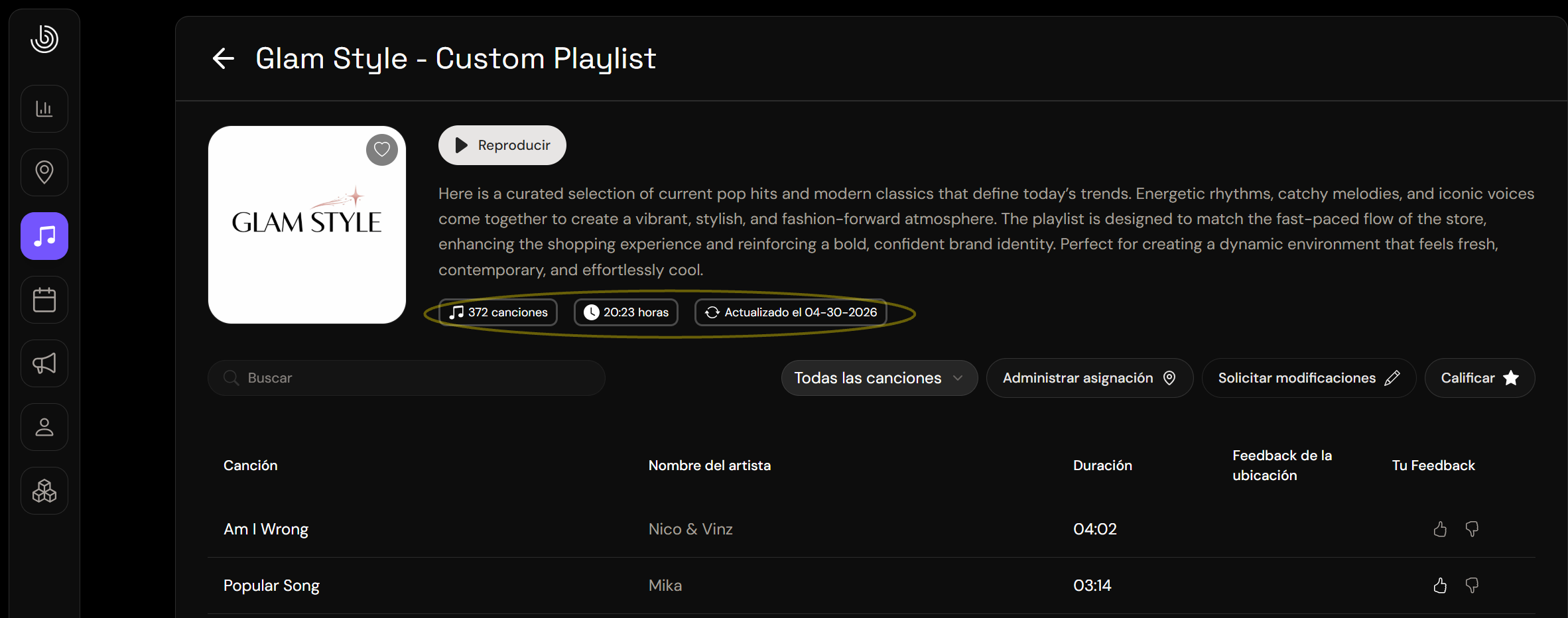Click the Reproducir play button
Screen dimensions: 1568x618
502,145
